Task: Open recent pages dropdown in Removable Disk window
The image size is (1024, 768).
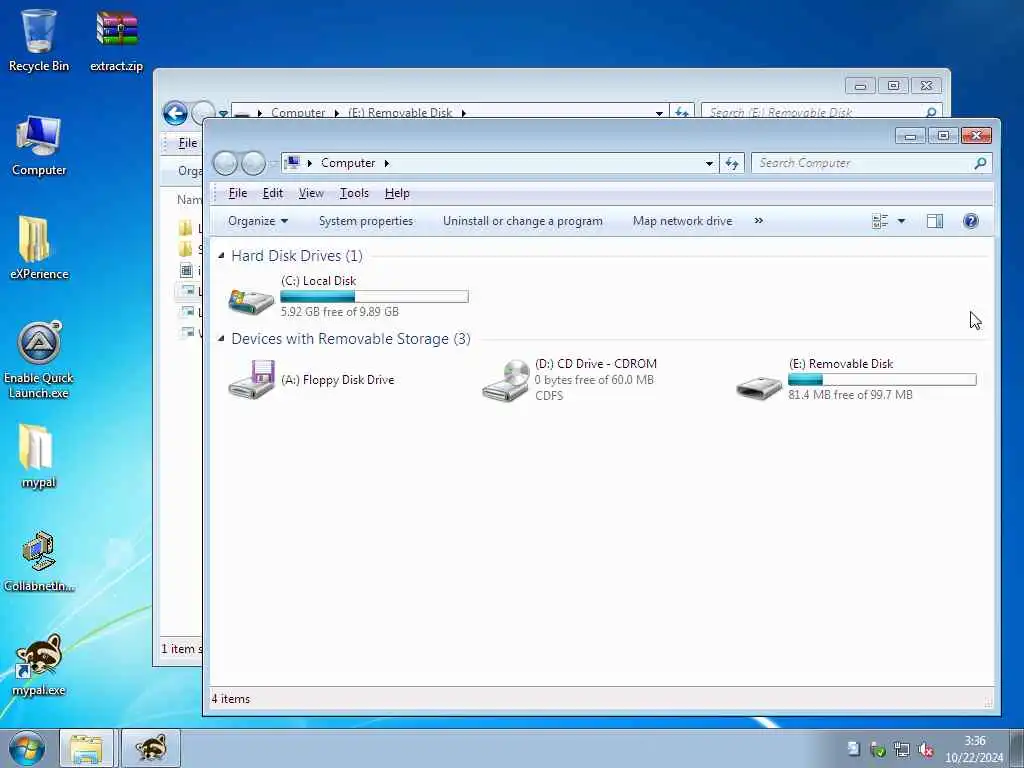Action: pos(223,114)
